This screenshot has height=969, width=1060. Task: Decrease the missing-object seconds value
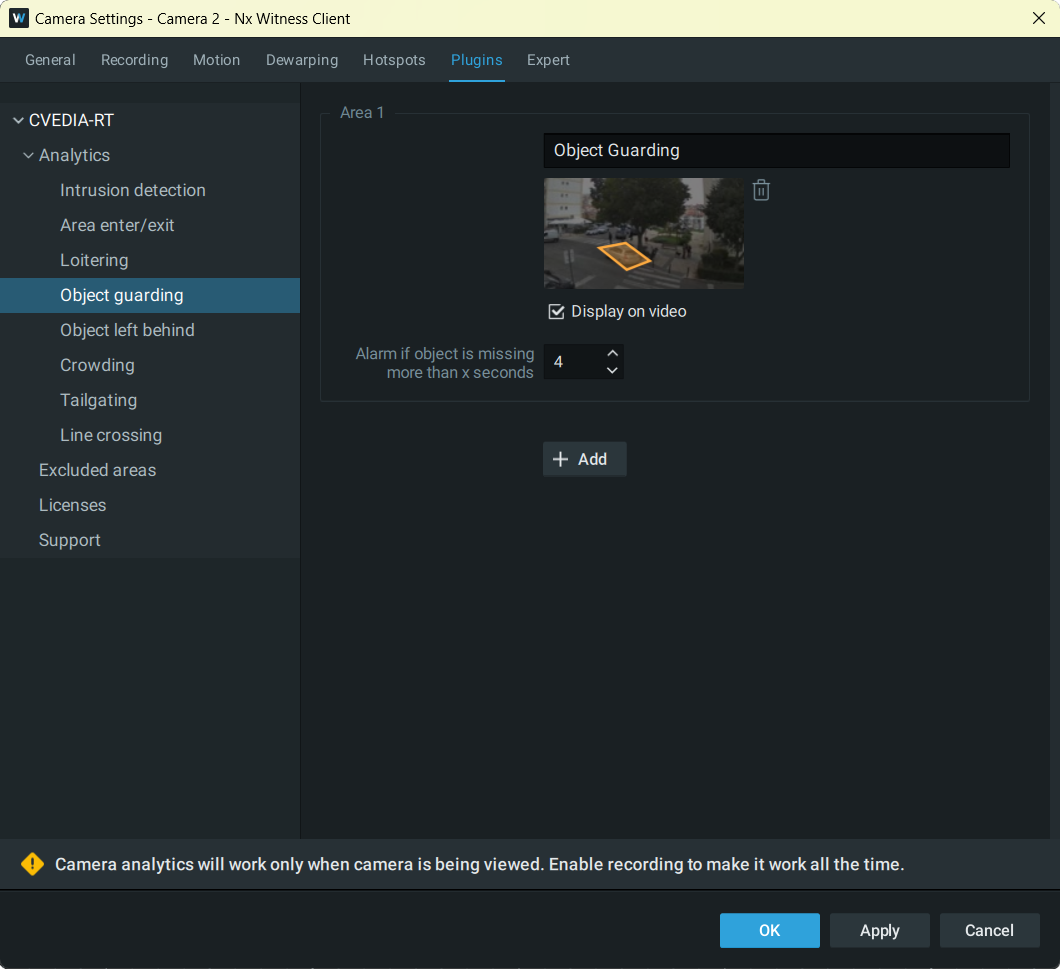coord(612,370)
